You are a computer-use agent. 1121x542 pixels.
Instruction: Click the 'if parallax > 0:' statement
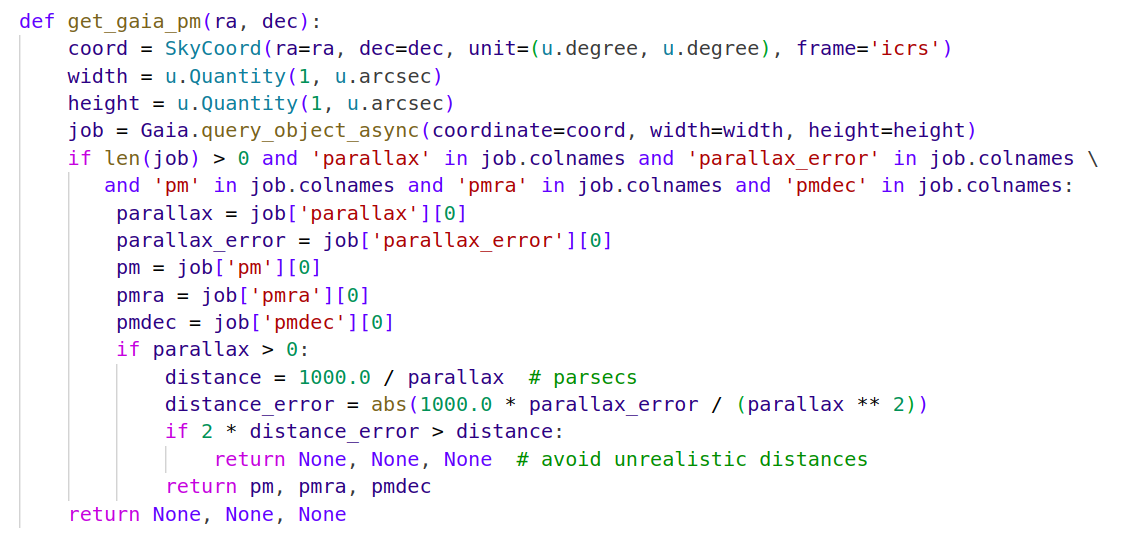click(213, 350)
